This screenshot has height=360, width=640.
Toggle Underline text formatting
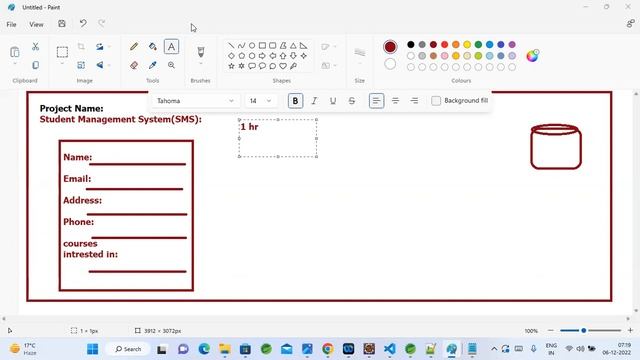click(x=333, y=101)
